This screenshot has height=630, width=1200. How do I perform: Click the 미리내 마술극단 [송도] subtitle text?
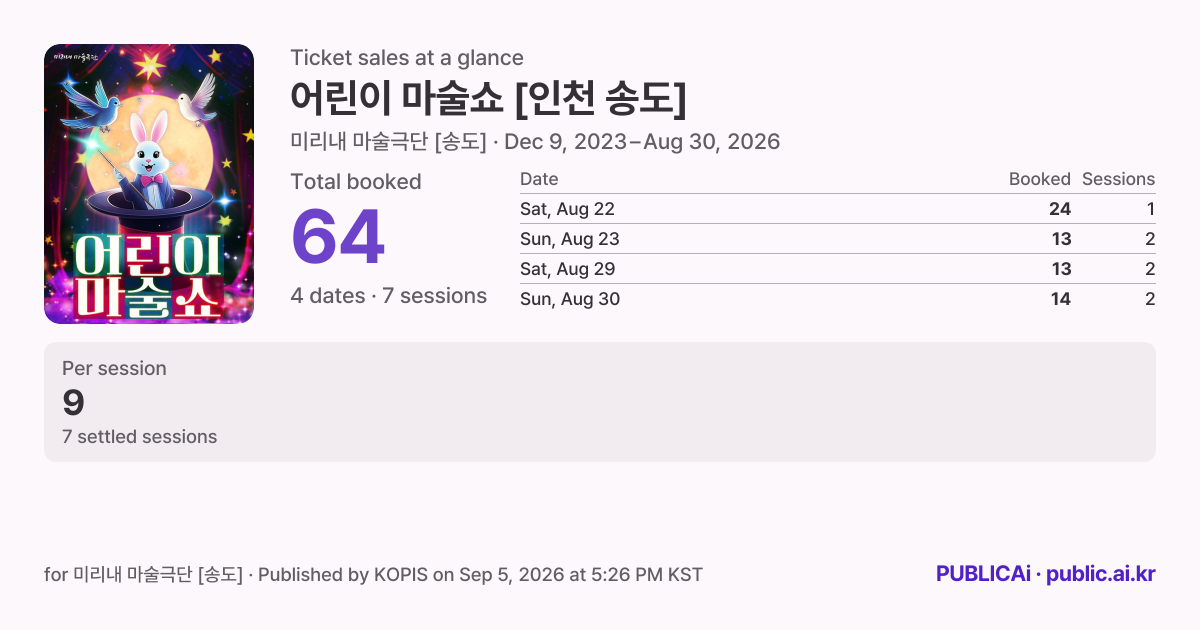click(x=388, y=142)
